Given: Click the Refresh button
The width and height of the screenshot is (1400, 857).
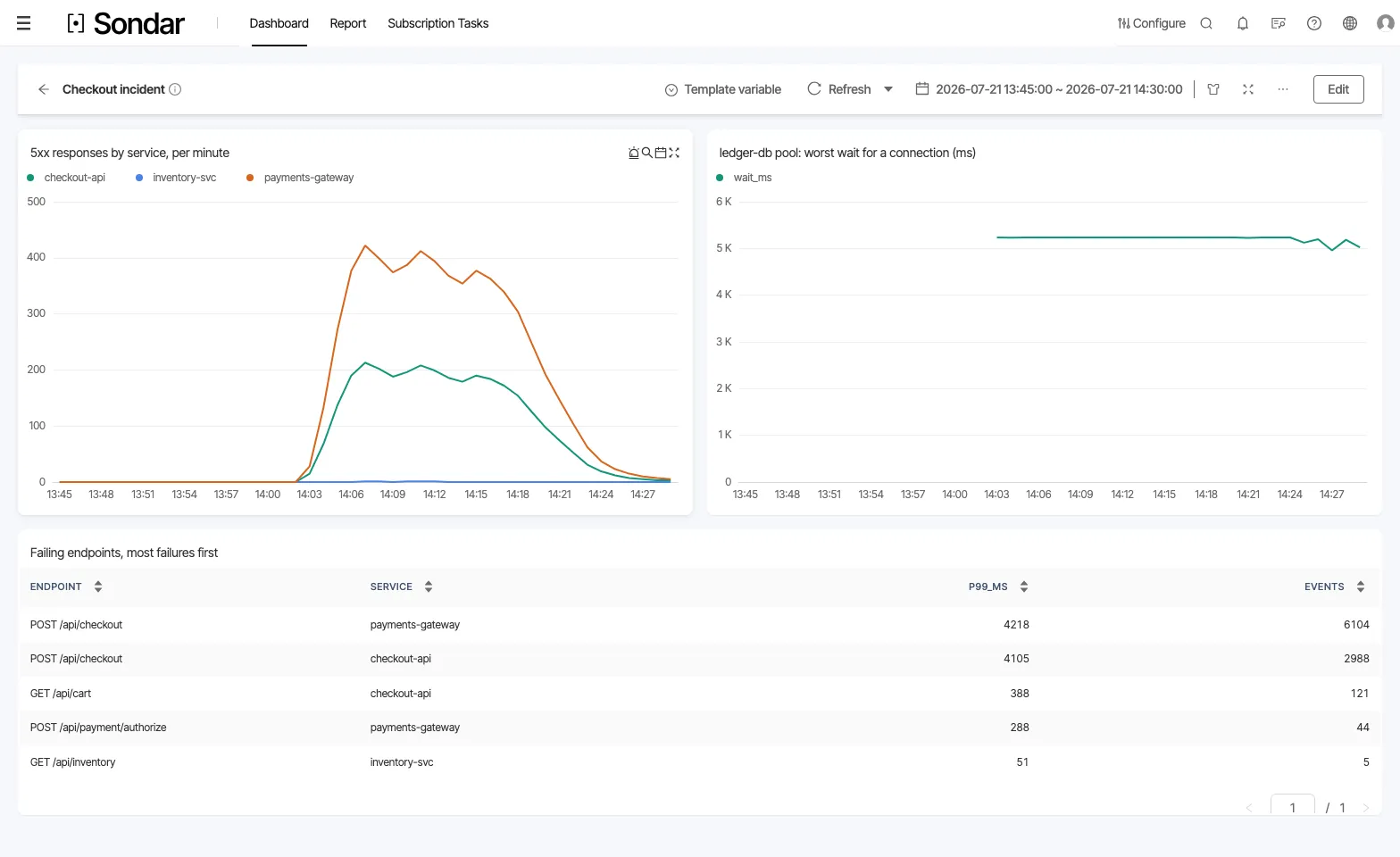Looking at the screenshot, I should click(839, 89).
